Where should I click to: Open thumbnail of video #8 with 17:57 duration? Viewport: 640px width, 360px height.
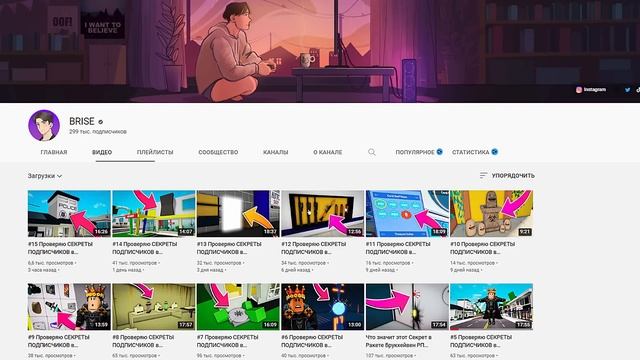click(153, 307)
